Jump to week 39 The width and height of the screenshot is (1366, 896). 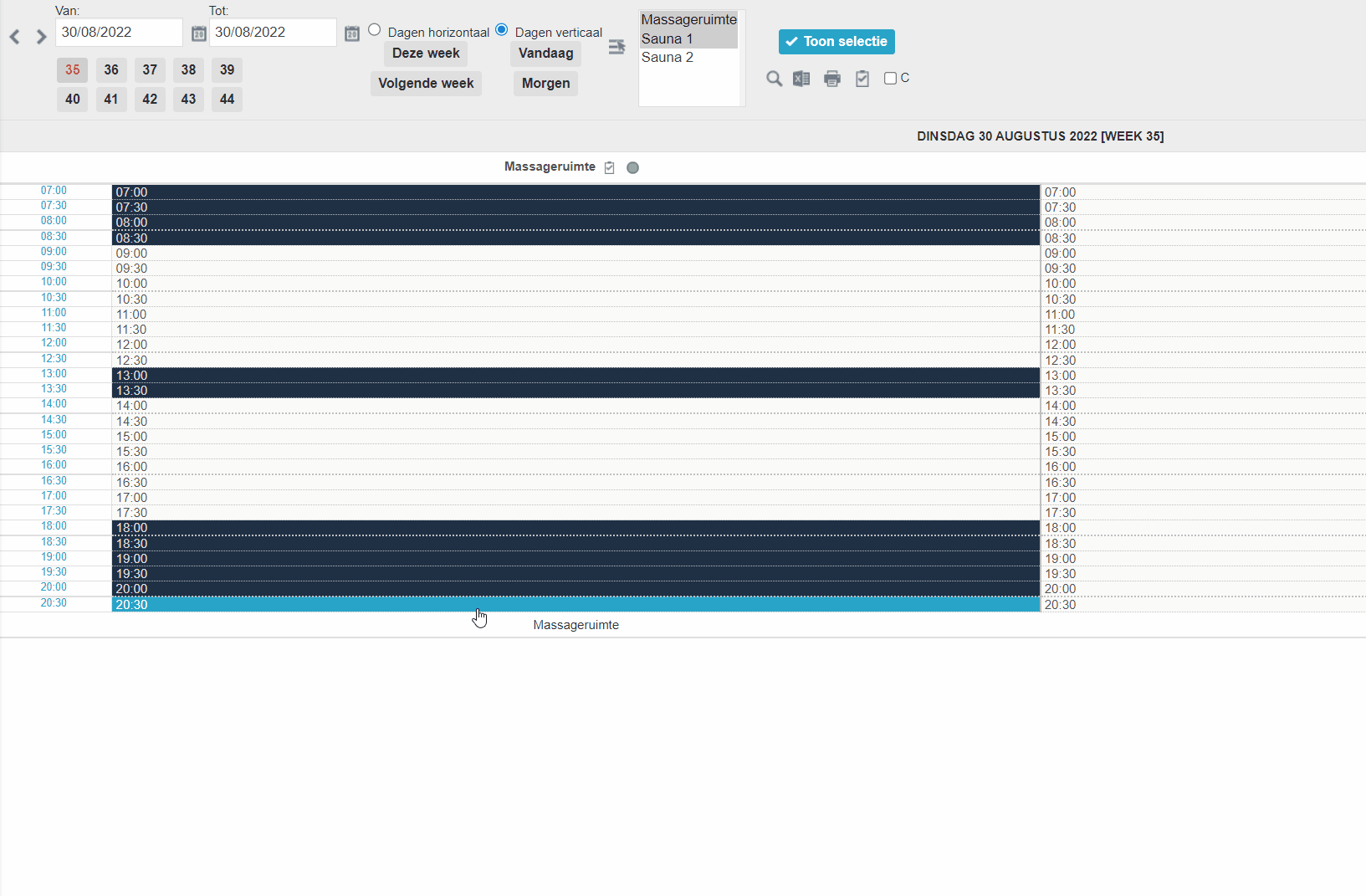(x=228, y=69)
